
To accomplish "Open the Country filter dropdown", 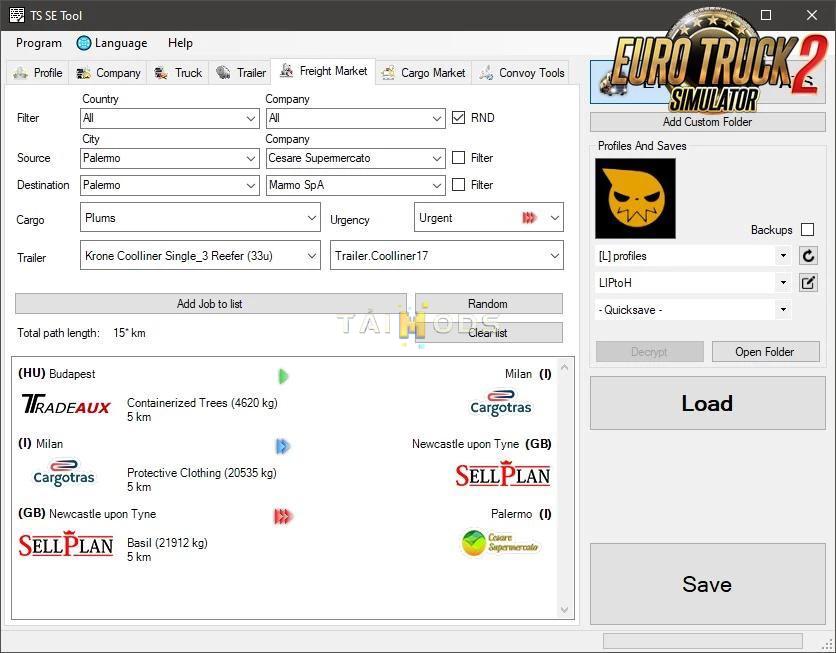I will tap(170, 118).
